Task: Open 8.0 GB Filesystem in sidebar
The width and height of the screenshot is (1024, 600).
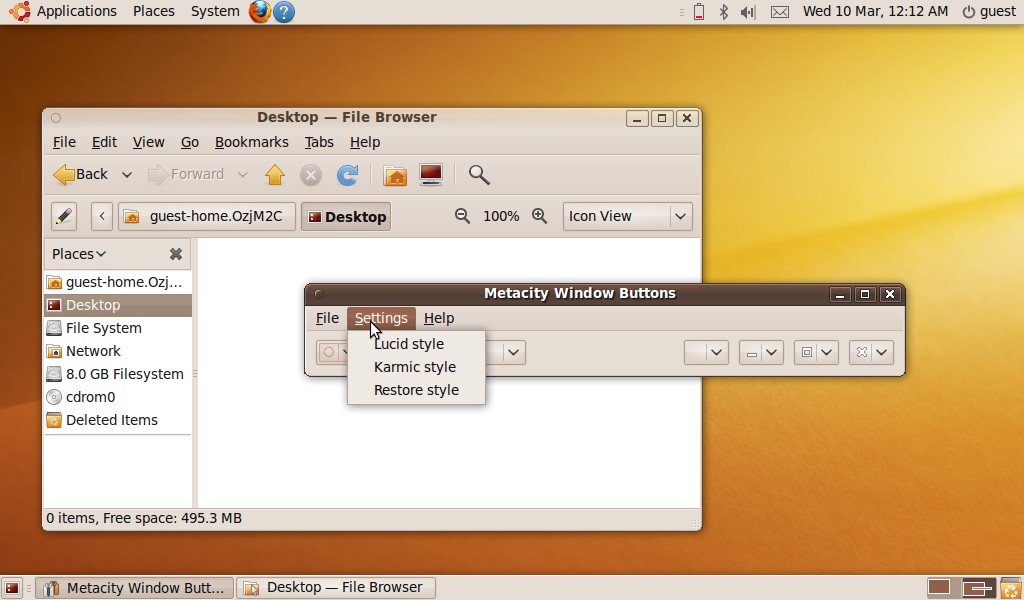Action: click(x=118, y=374)
